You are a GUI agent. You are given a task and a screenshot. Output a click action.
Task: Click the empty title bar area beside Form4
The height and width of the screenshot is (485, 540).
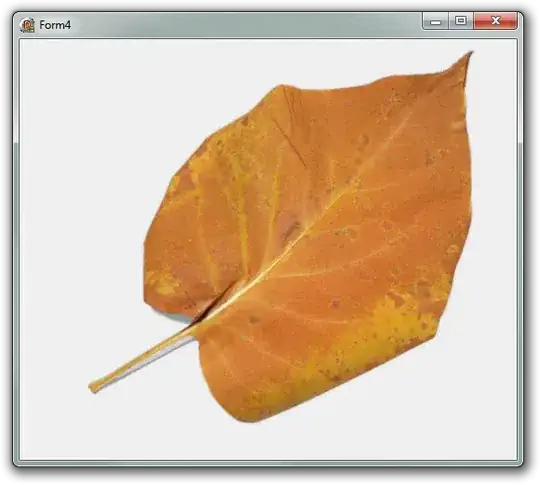click(x=241, y=25)
